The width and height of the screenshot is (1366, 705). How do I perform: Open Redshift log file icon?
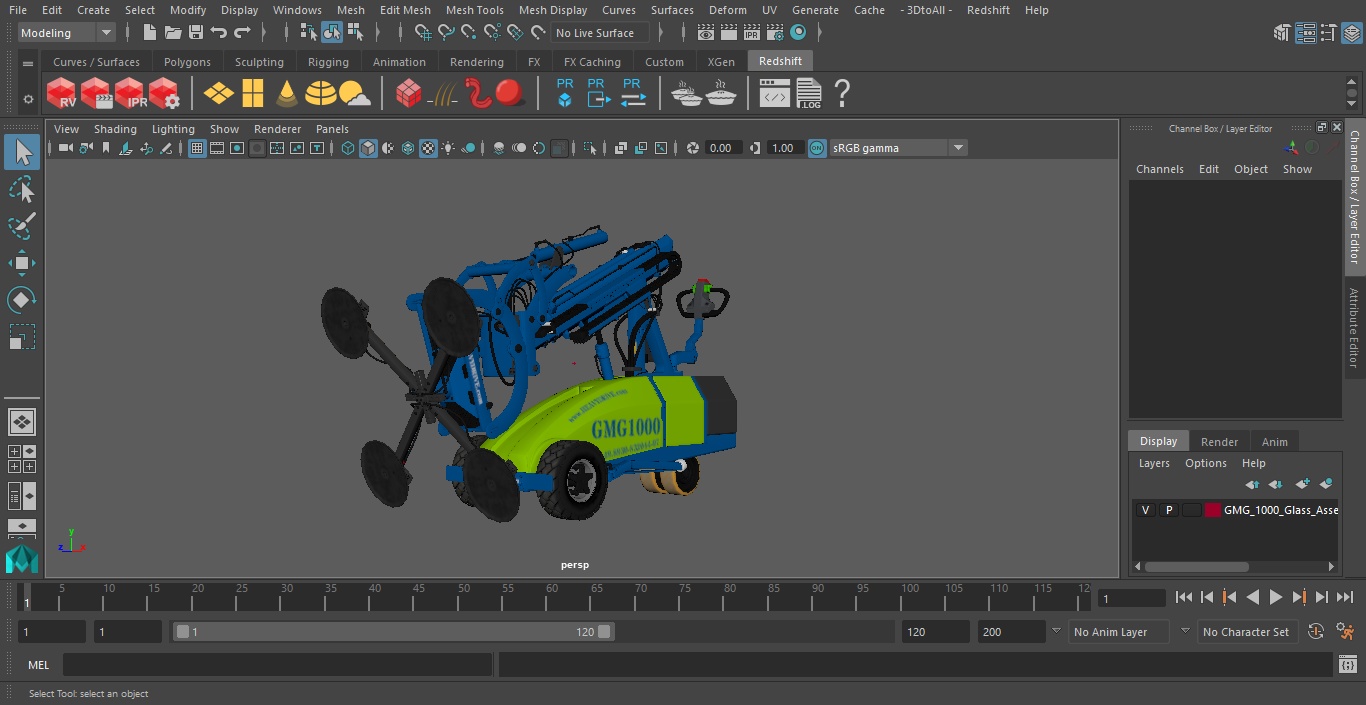tap(808, 94)
